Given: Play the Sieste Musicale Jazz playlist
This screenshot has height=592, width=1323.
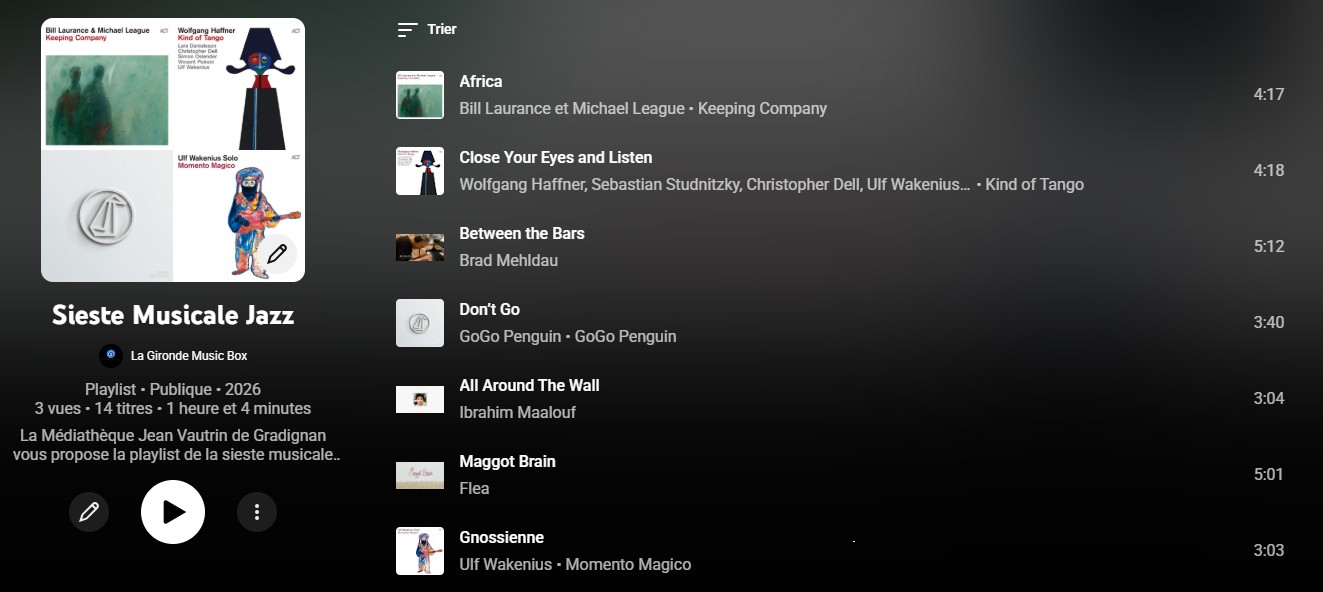Looking at the screenshot, I should click(x=173, y=512).
